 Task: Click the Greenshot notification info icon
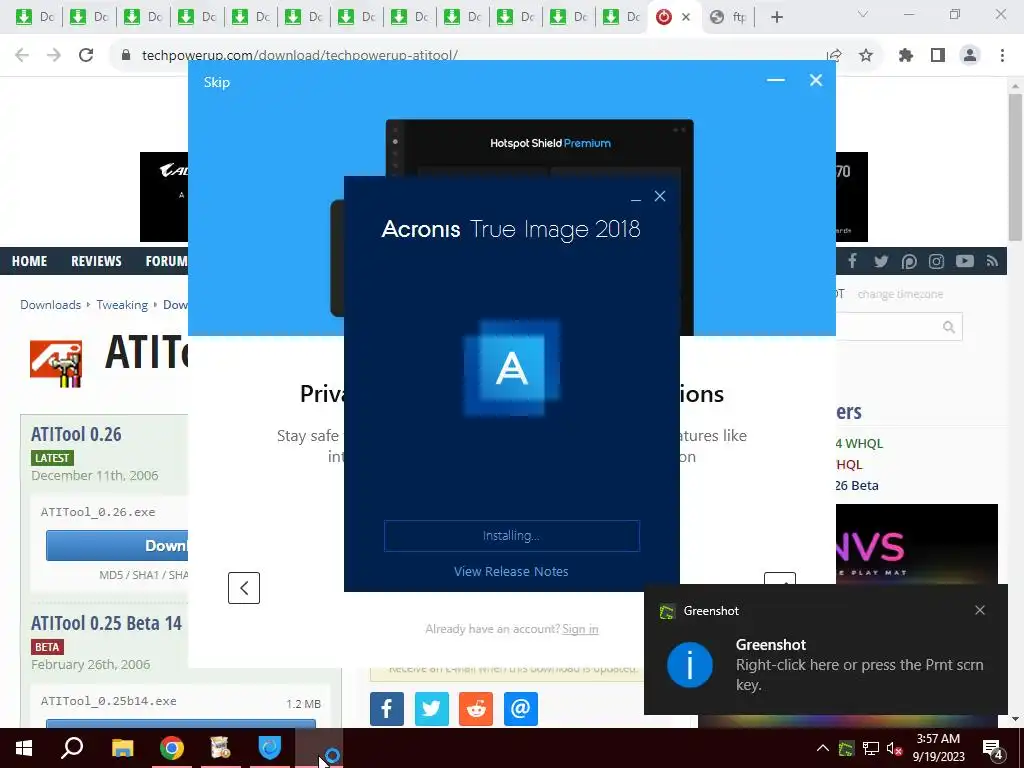(689, 665)
